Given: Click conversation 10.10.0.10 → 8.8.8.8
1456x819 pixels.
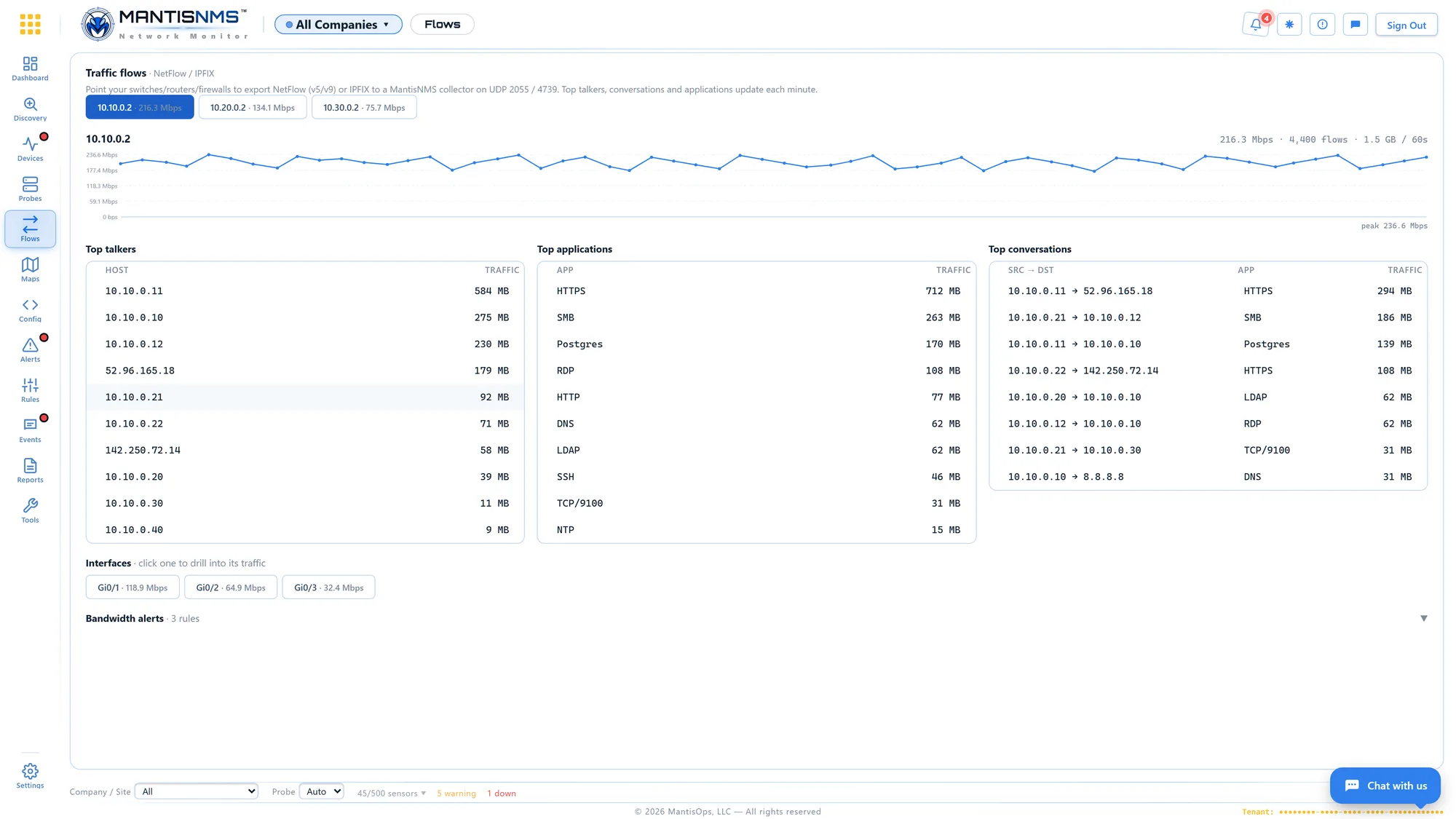Looking at the screenshot, I should pyautogui.click(x=1208, y=477).
